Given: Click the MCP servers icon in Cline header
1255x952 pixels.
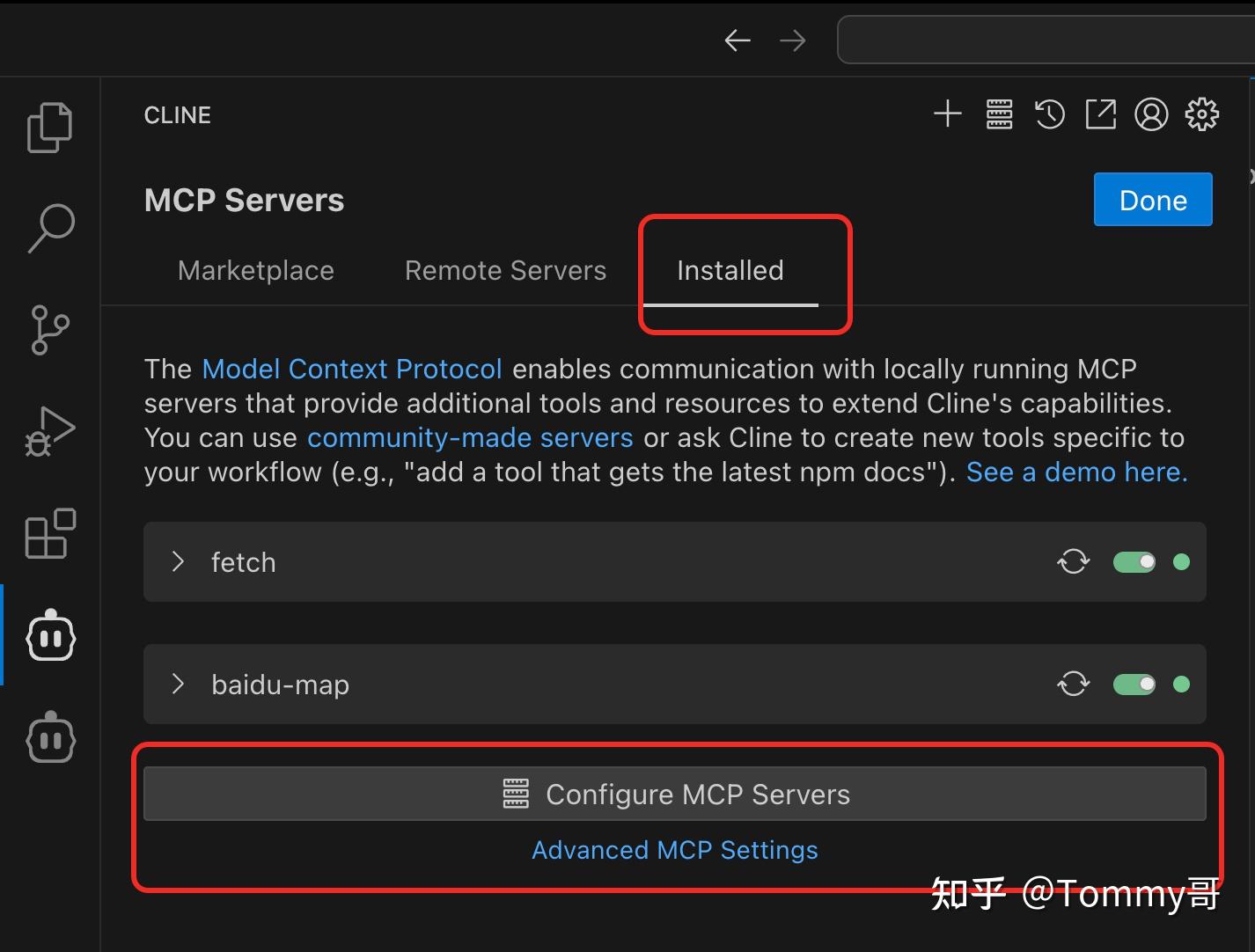Looking at the screenshot, I should (999, 114).
